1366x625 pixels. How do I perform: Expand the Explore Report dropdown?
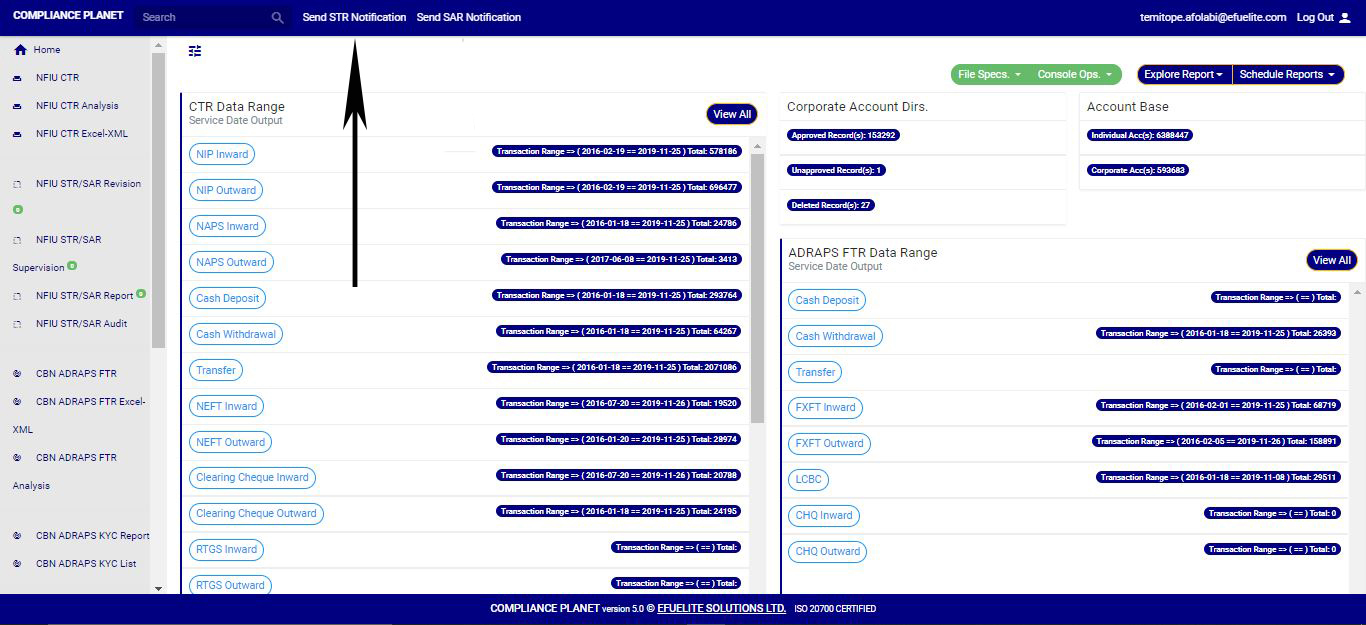point(1184,75)
